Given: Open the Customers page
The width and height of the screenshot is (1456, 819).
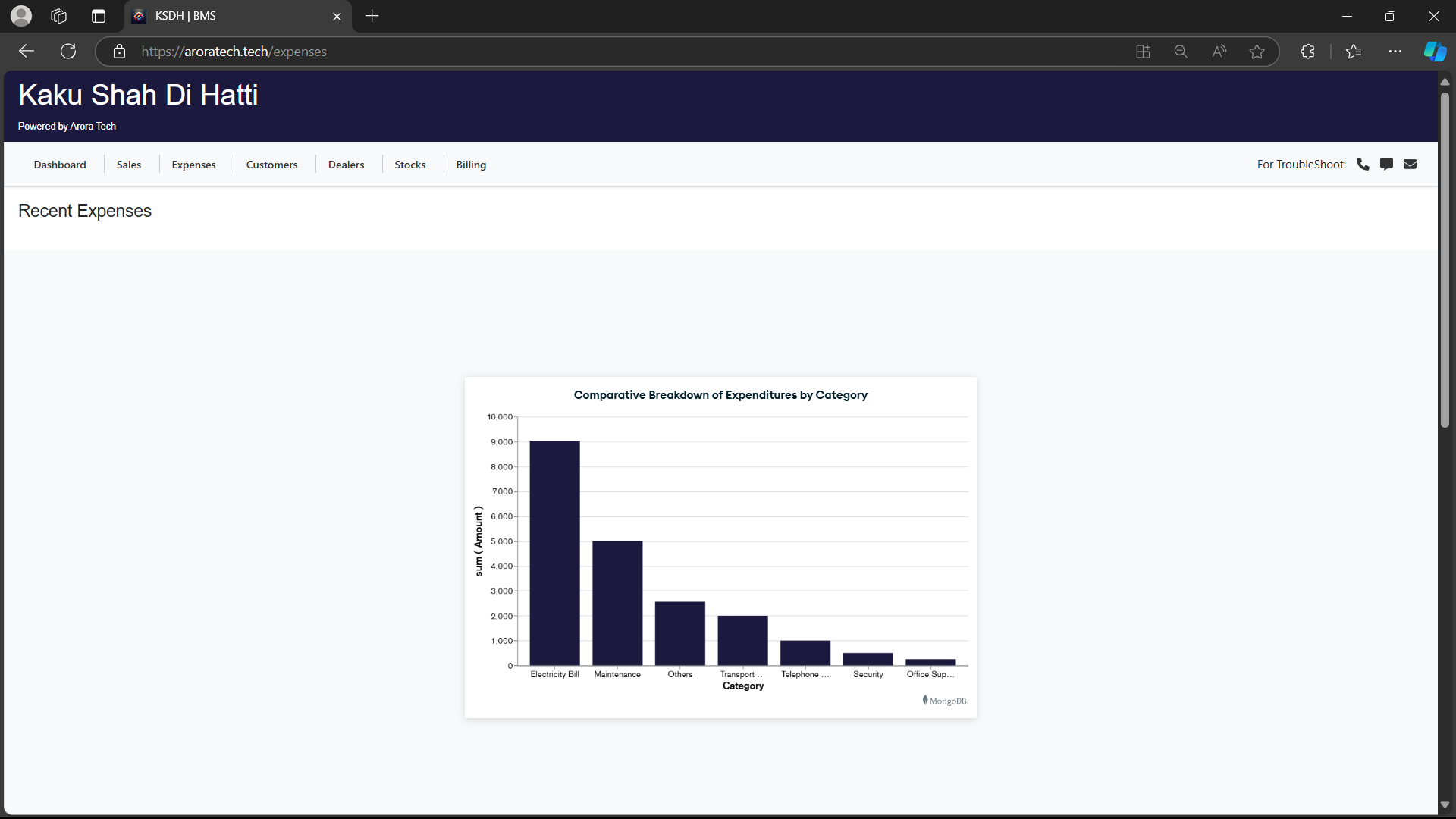Looking at the screenshot, I should [271, 165].
